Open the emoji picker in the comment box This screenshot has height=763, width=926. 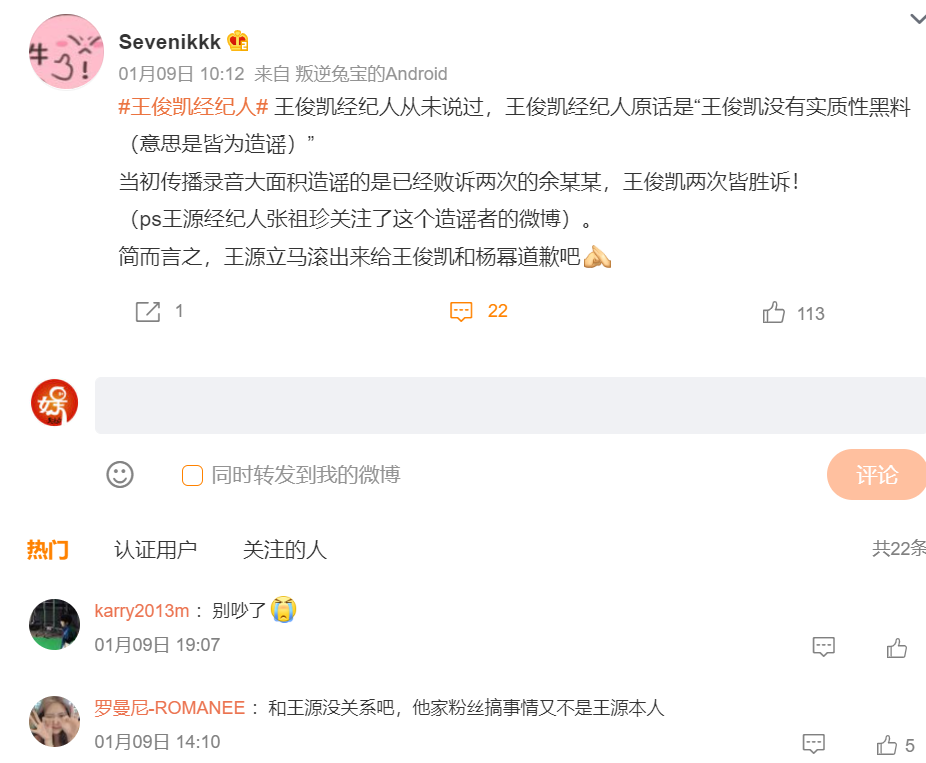(122, 475)
